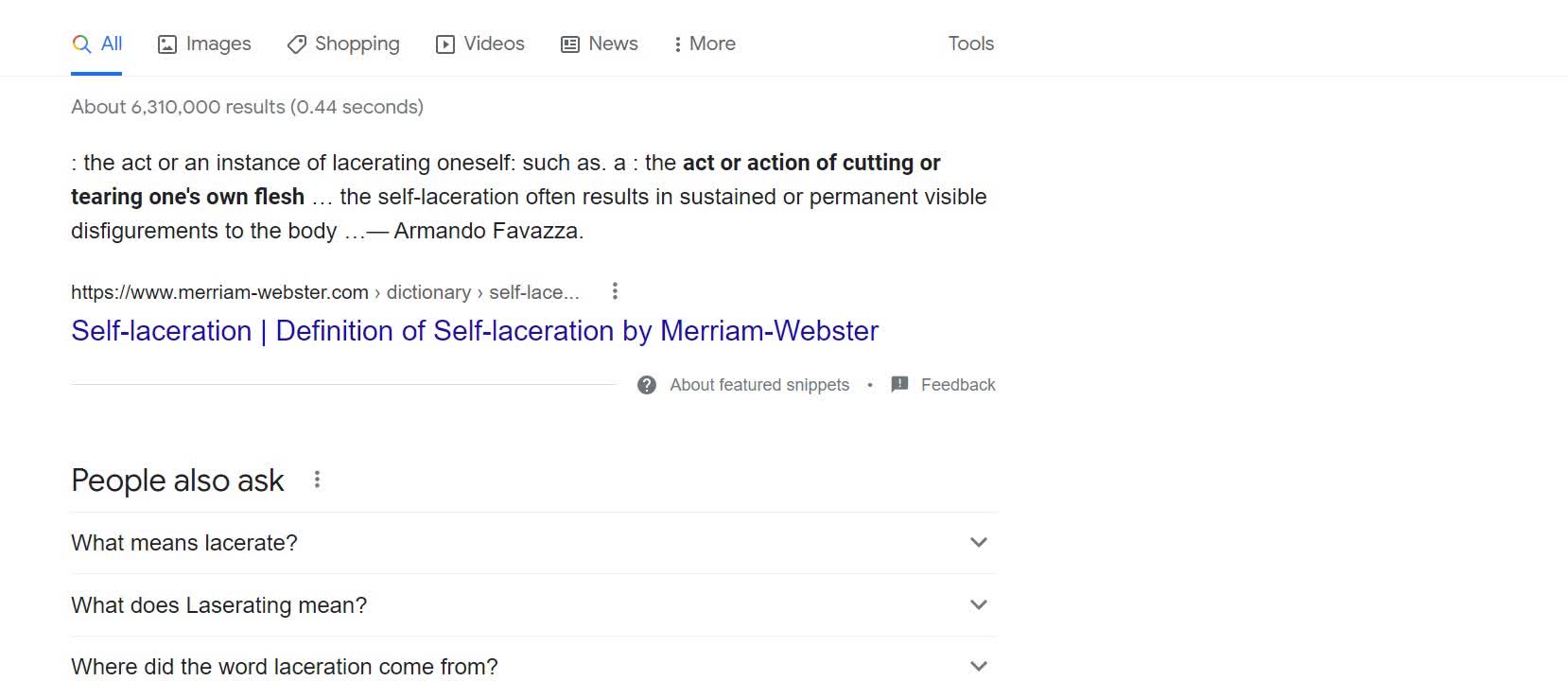Click the Shopping tag icon
Image resolution: width=1568 pixels, height=681 pixels.
point(297,44)
